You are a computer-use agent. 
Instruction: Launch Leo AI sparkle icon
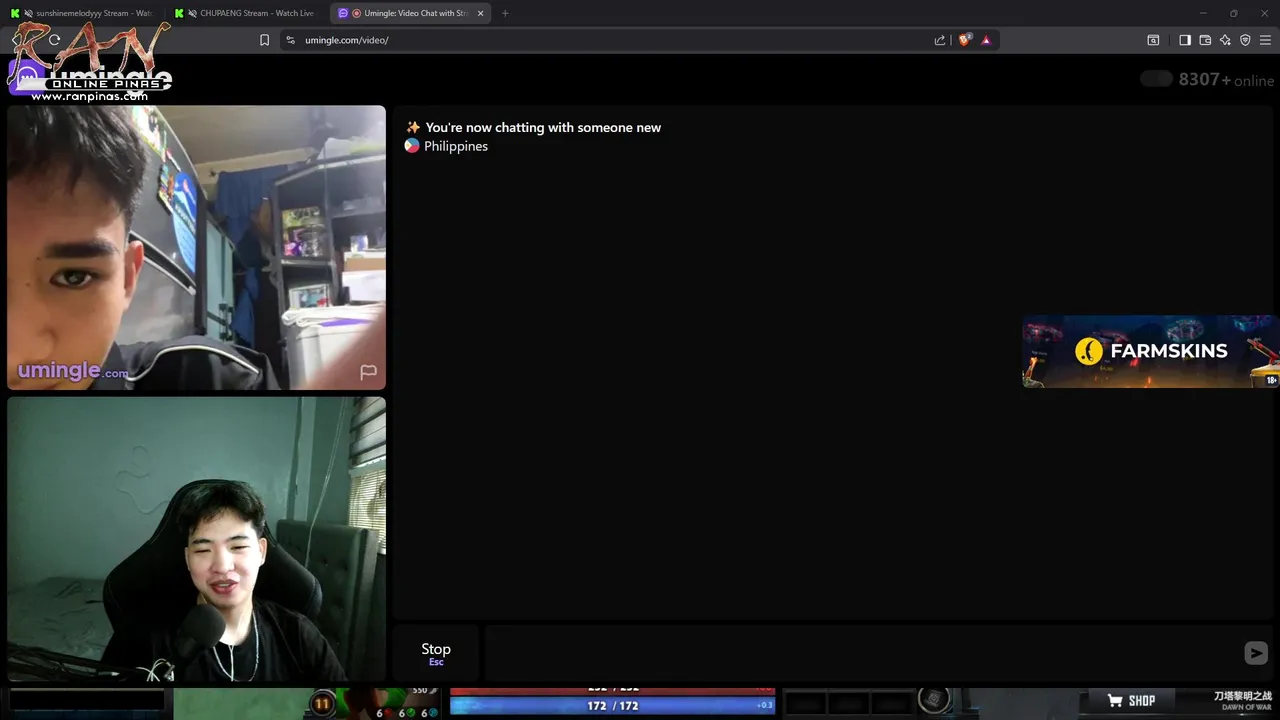click(x=1225, y=40)
